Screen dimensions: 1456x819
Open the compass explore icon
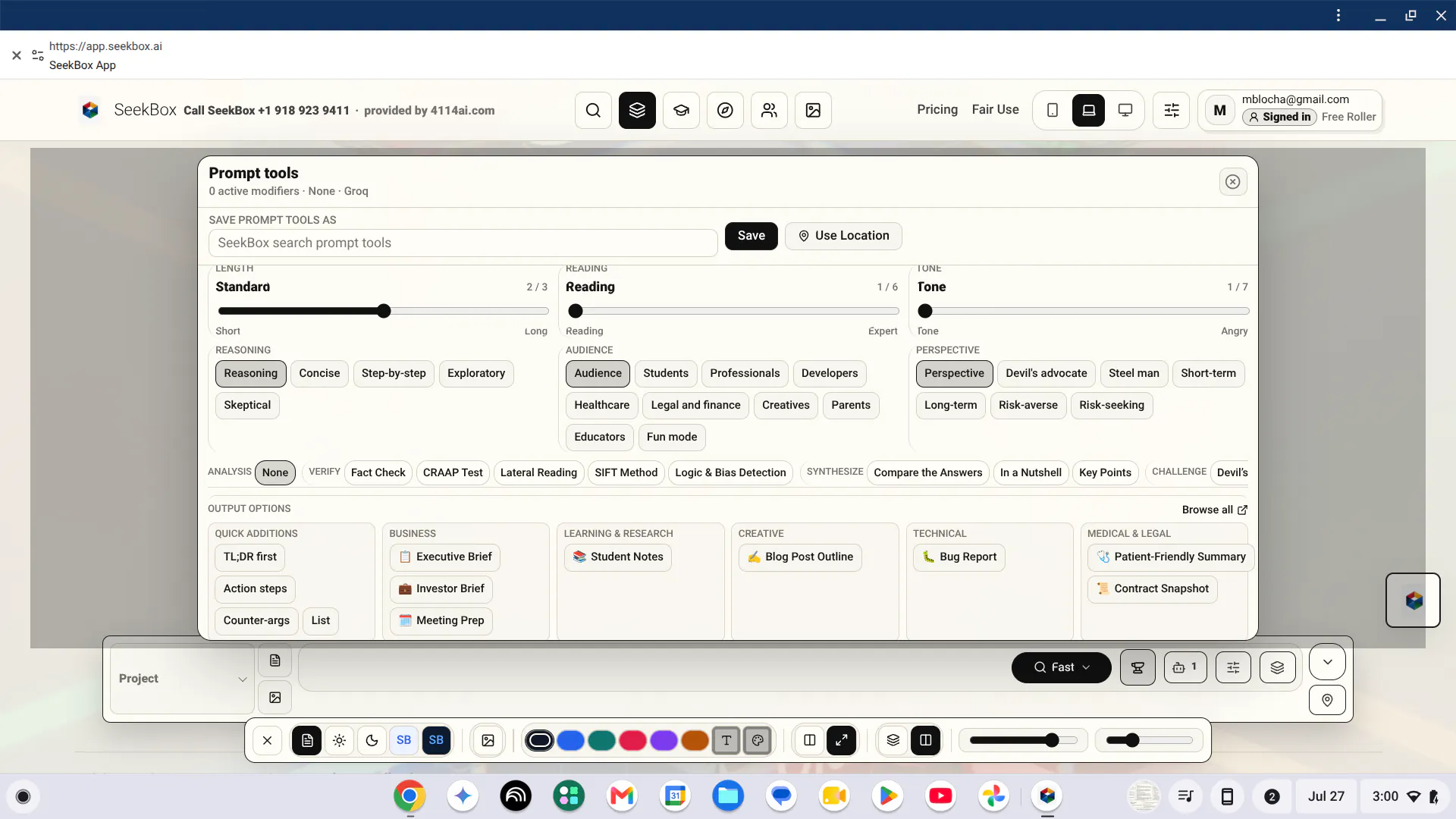(x=725, y=111)
